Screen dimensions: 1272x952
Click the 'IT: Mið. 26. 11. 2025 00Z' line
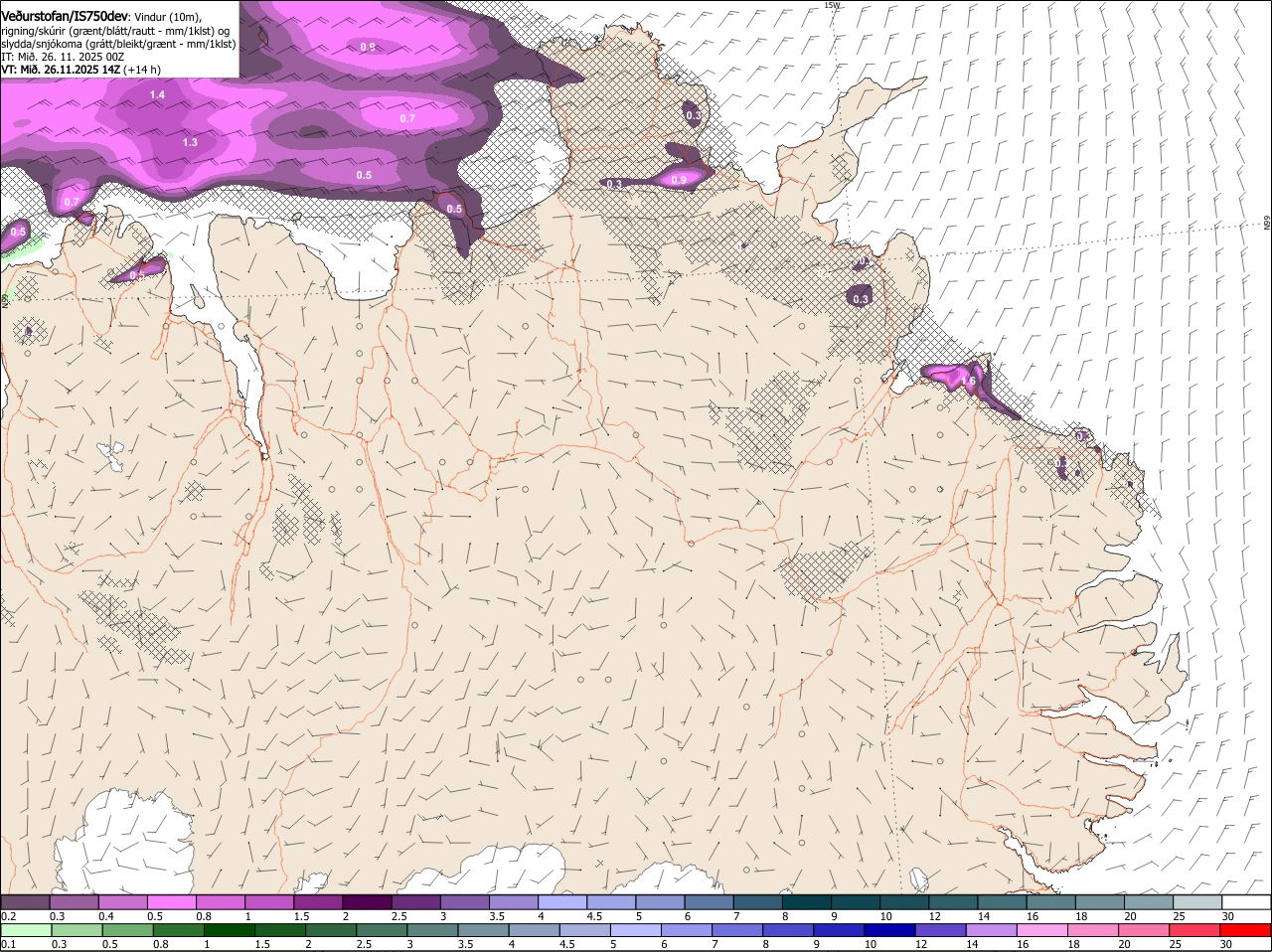[x=63, y=57]
